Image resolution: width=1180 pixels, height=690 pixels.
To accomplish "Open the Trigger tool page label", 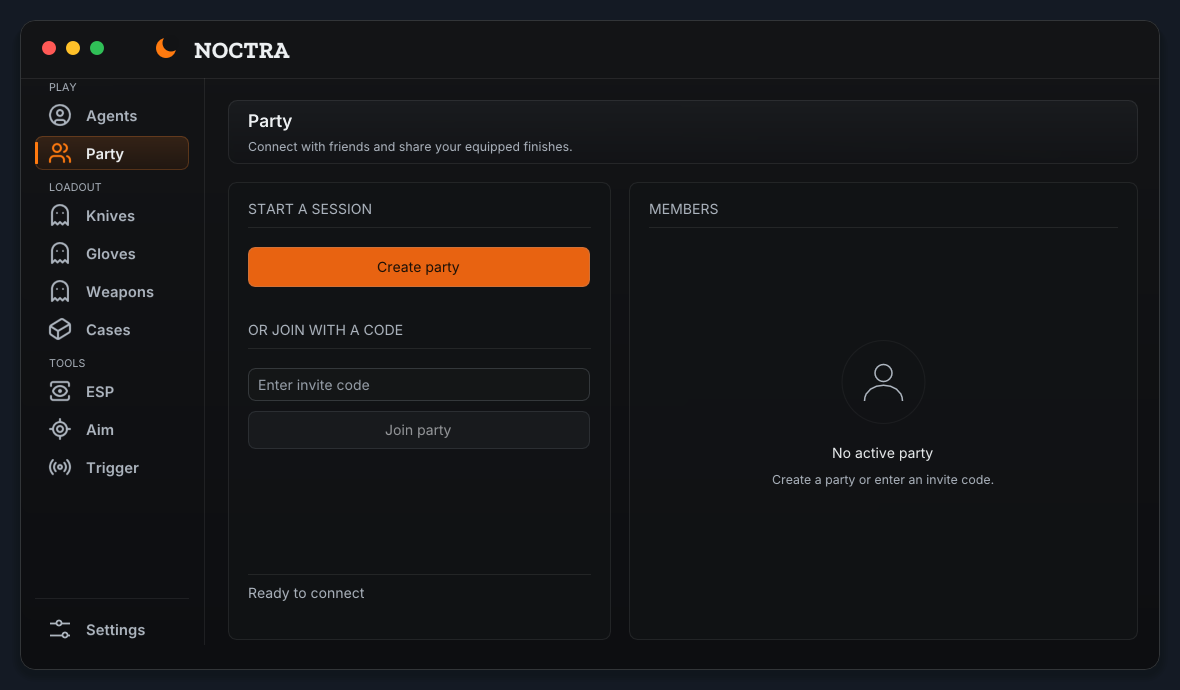I will coord(112,468).
